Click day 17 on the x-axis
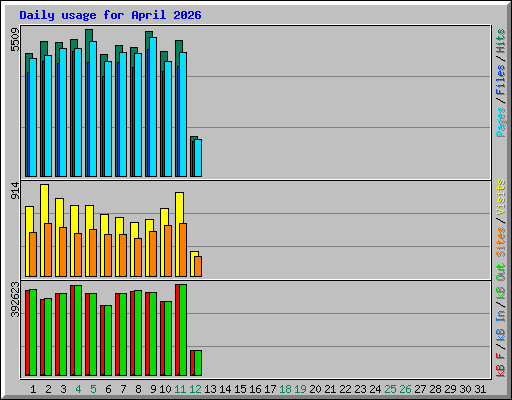Viewport: 512px width, 400px height. point(270,389)
